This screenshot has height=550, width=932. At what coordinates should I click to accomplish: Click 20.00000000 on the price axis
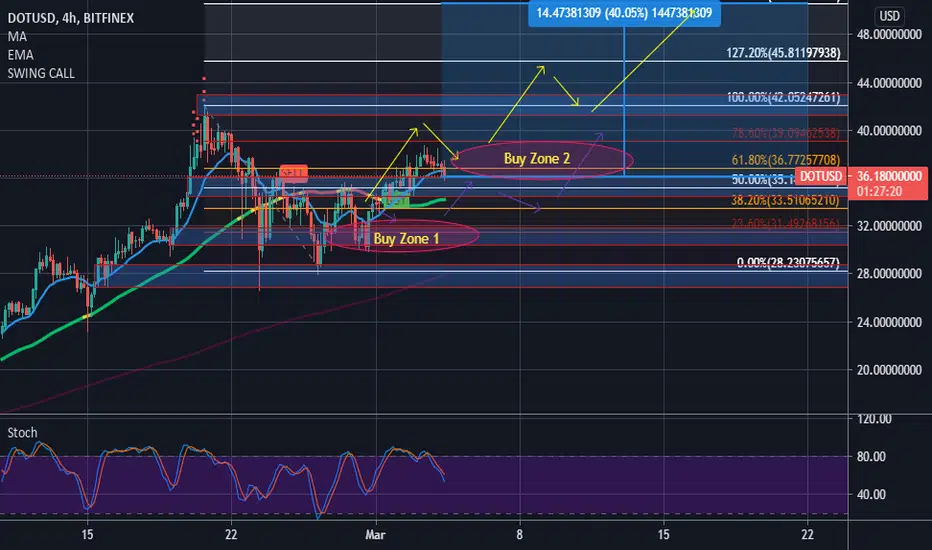[889, 370]
